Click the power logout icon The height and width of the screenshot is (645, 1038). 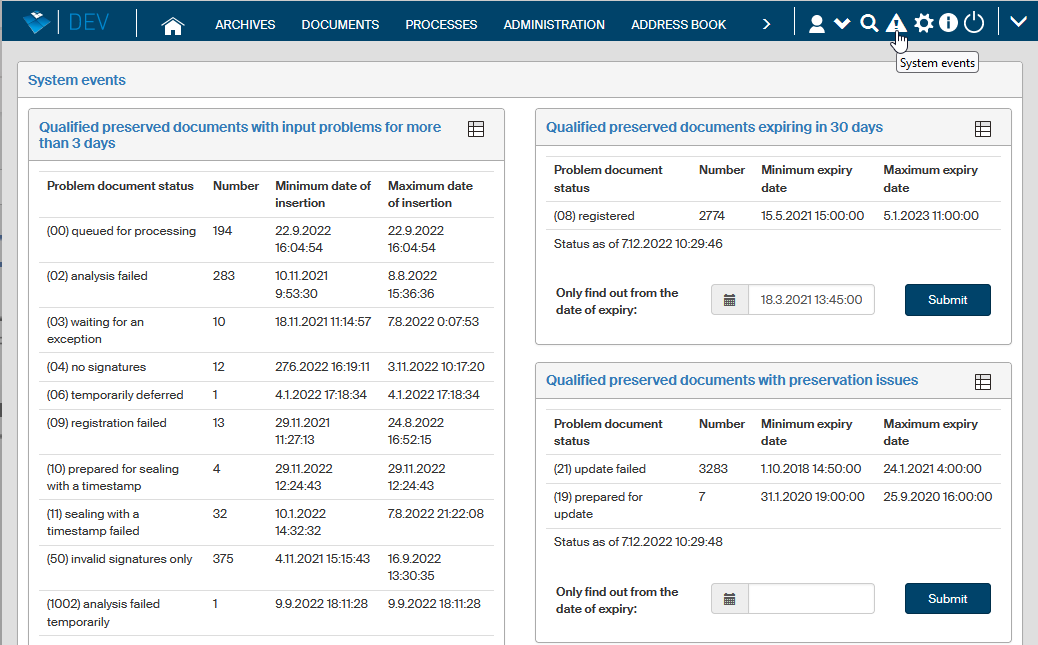(x=974, y=24)
